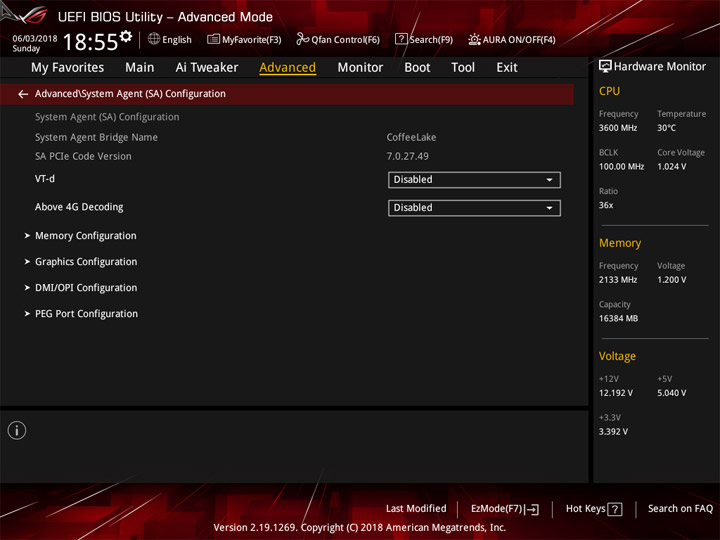Click the breadcrumb path Advanced\System Agent
This screenshot has width=720, height=540.
click(x=130, y=94)
